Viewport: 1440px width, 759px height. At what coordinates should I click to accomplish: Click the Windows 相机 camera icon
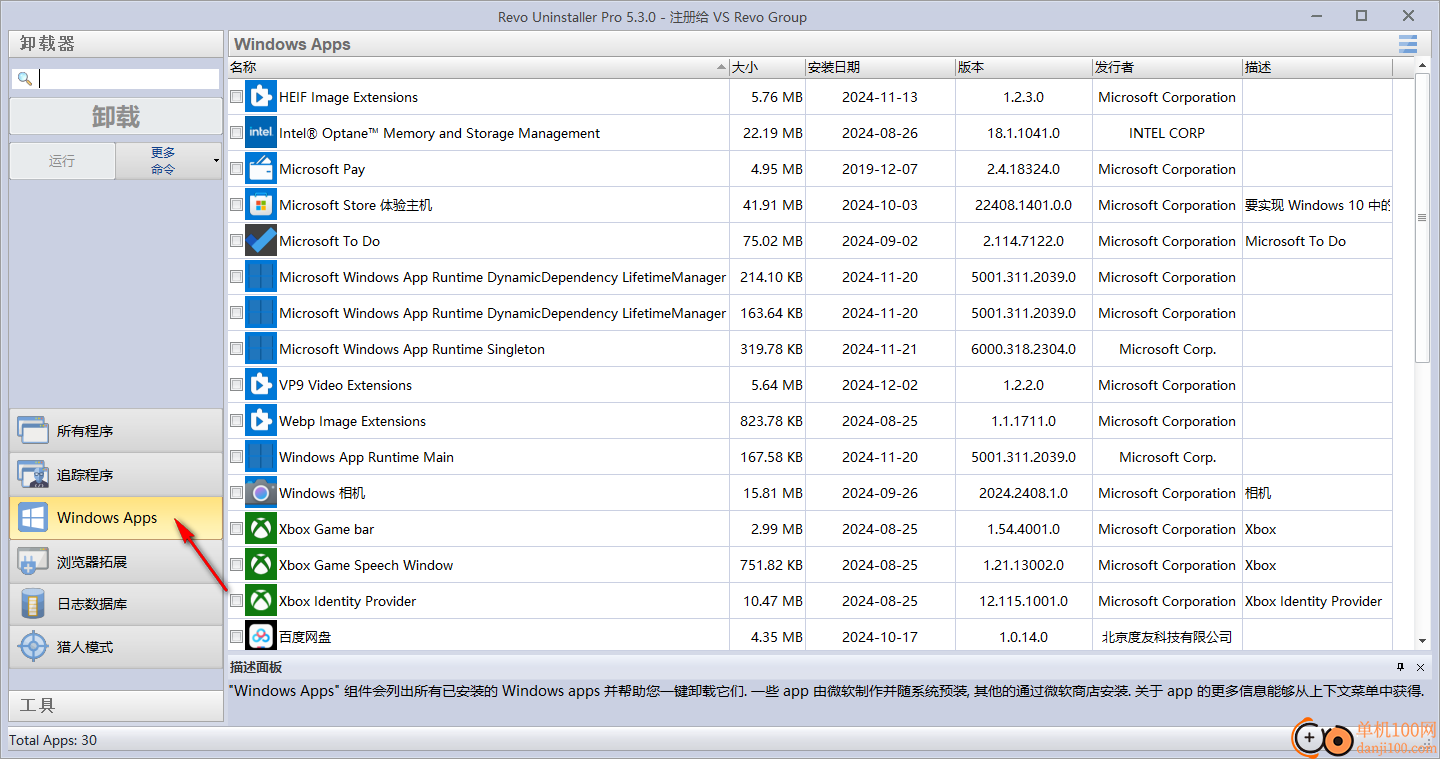pyautogui.click(x=260, y=493)
